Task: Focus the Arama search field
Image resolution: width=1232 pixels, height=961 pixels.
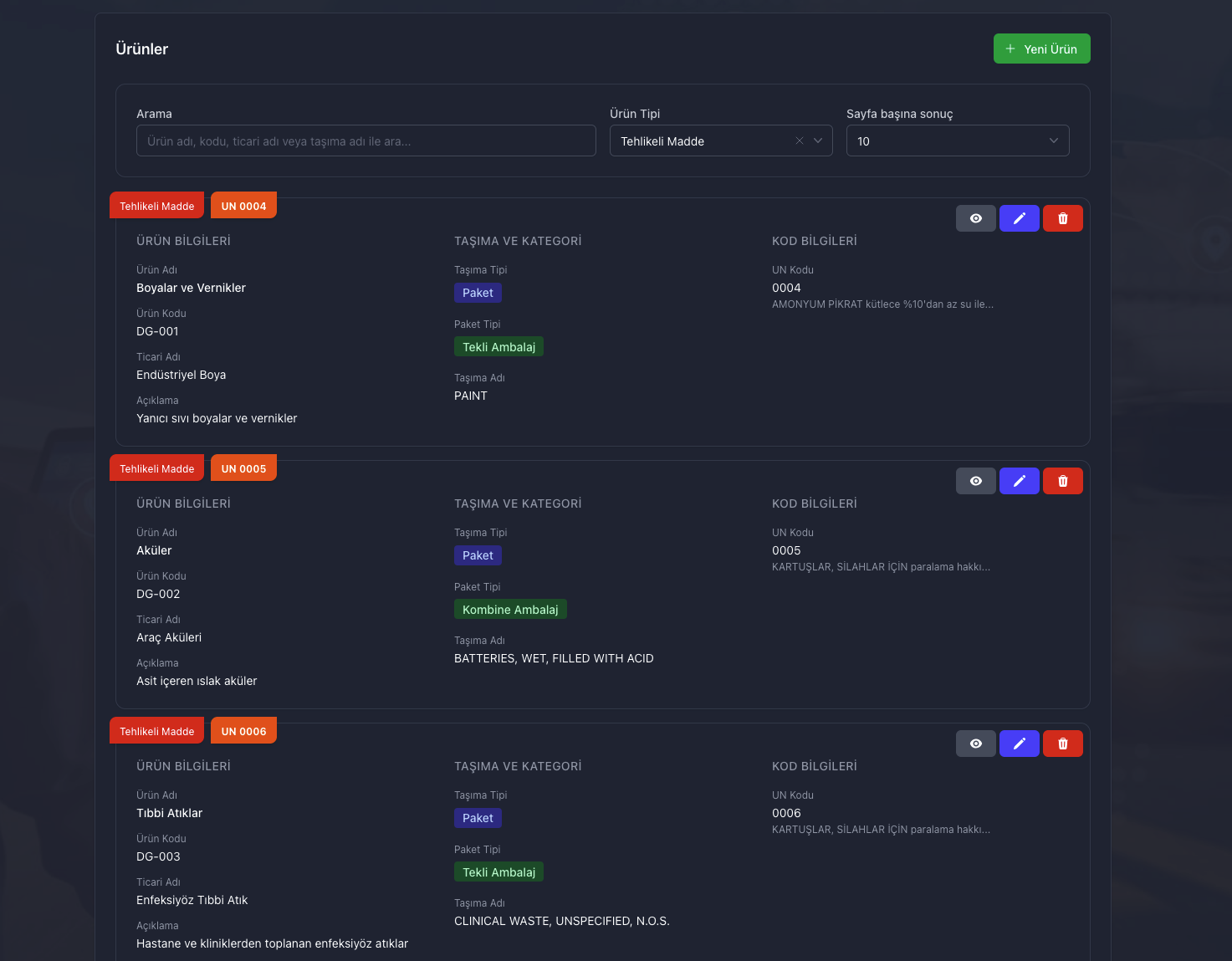Action: 366,141
